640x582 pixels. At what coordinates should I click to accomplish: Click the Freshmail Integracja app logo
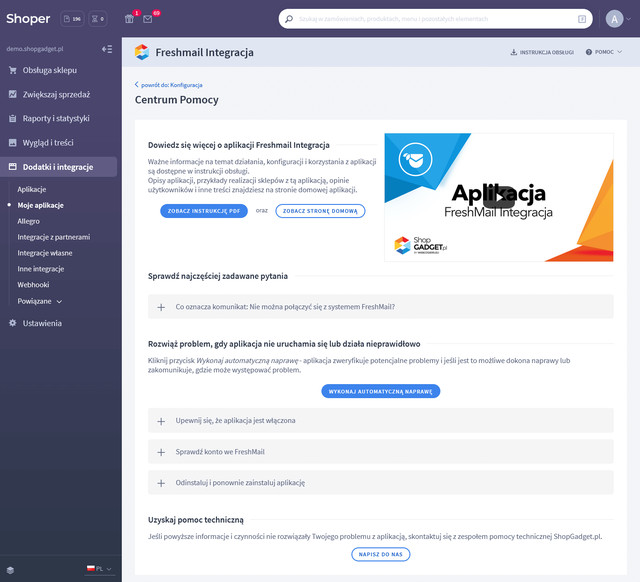coord(142,52)
